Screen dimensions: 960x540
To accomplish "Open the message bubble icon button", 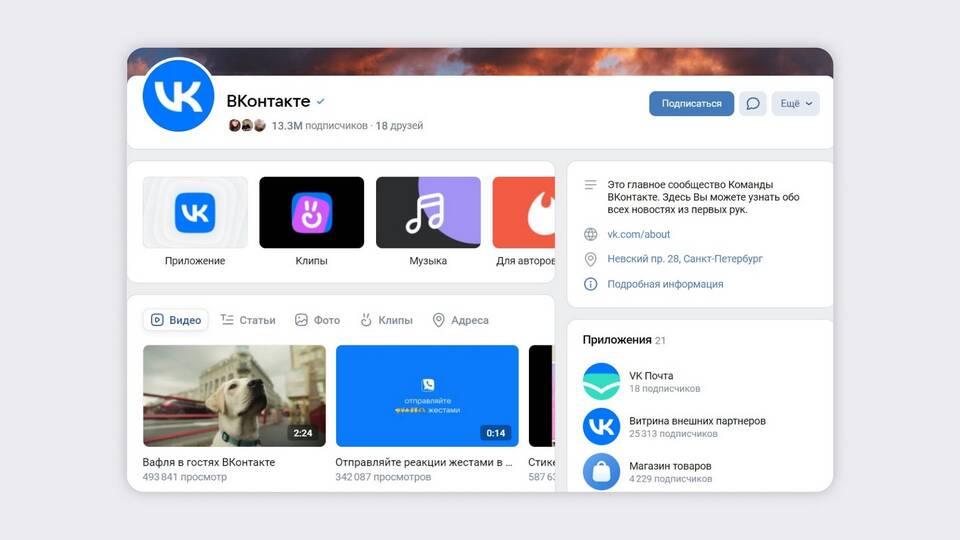I will click(x=752, y=103).
